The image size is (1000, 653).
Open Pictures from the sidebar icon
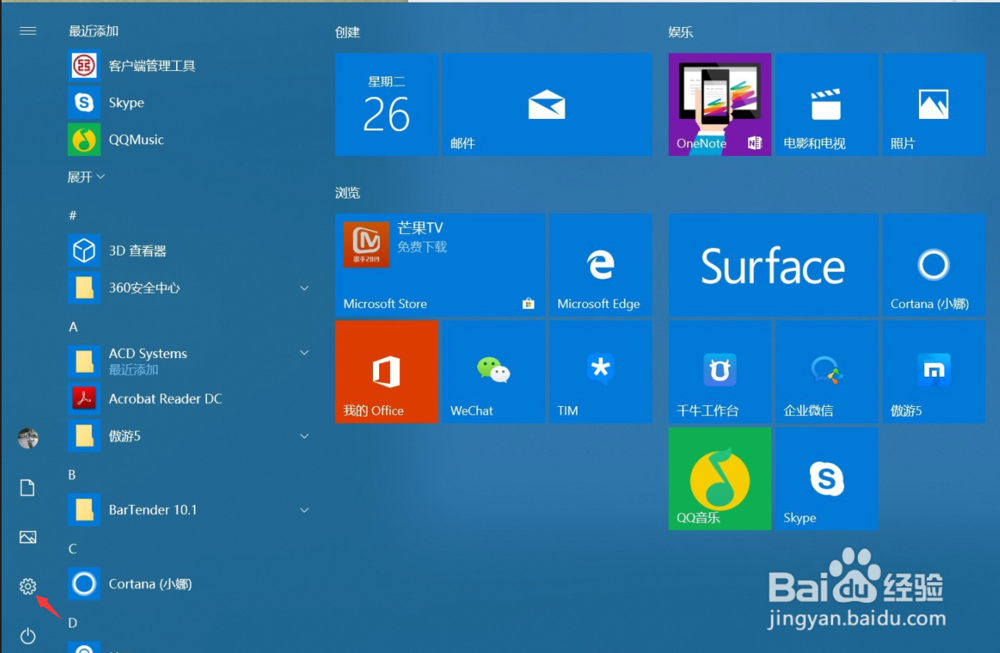28,537
